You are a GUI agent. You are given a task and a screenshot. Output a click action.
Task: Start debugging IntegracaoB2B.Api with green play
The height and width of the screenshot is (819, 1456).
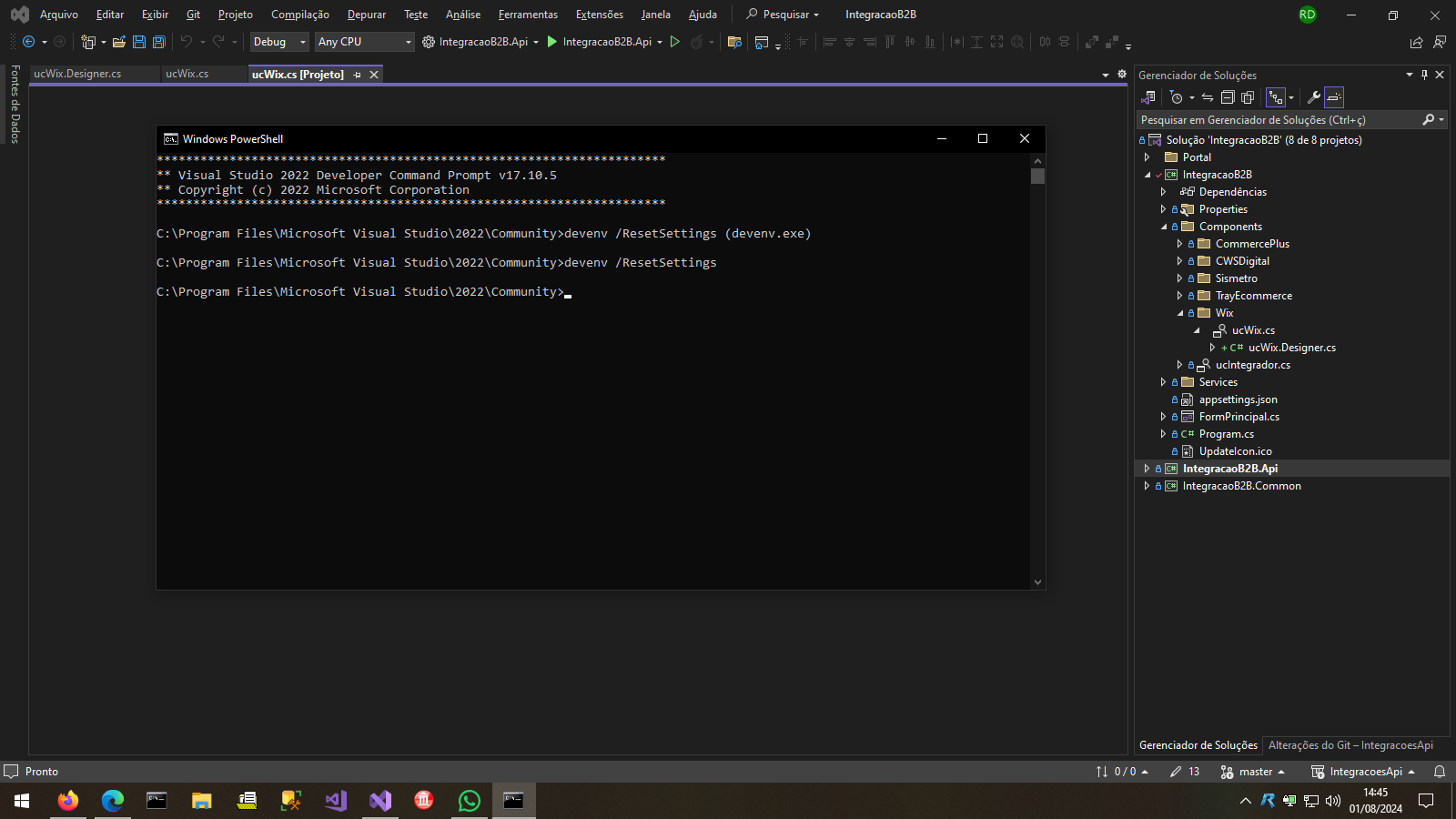[x=551, y=42]
